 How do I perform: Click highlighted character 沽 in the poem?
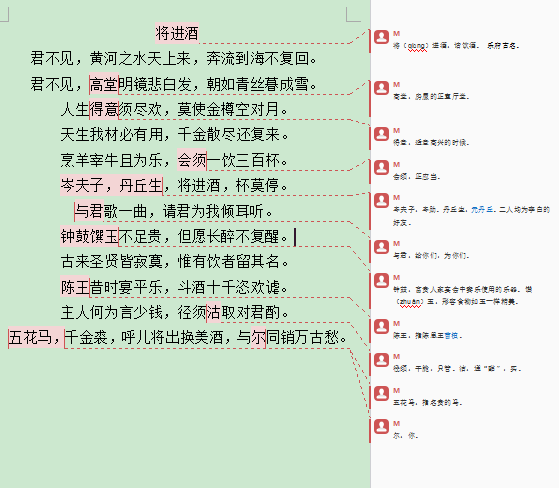pos(214,313)
